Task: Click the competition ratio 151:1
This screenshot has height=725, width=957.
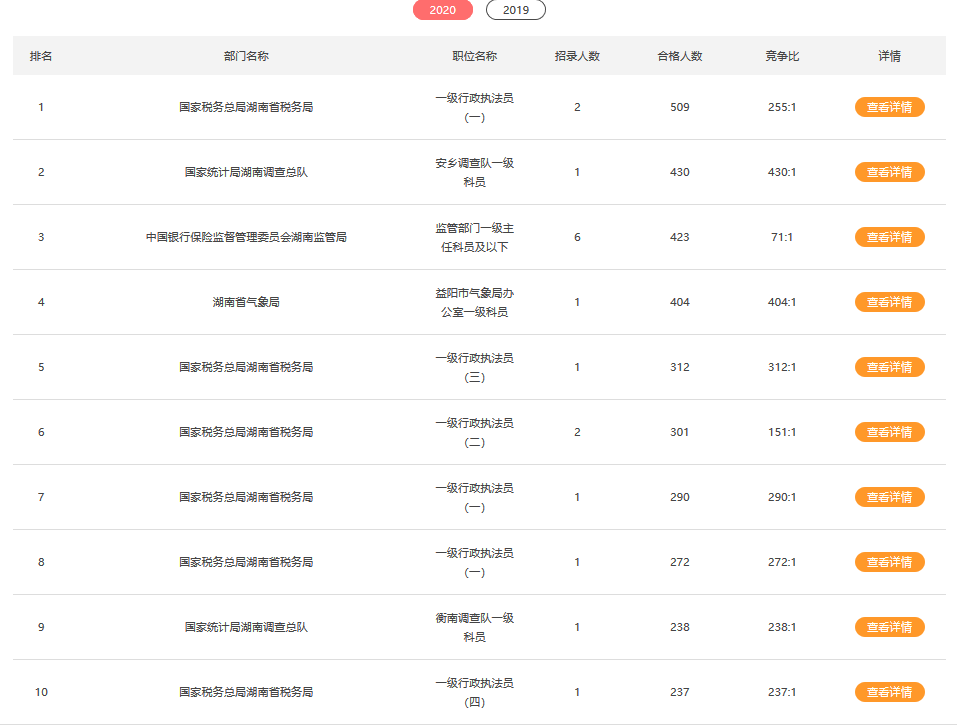Action: (x=782, y=432)
